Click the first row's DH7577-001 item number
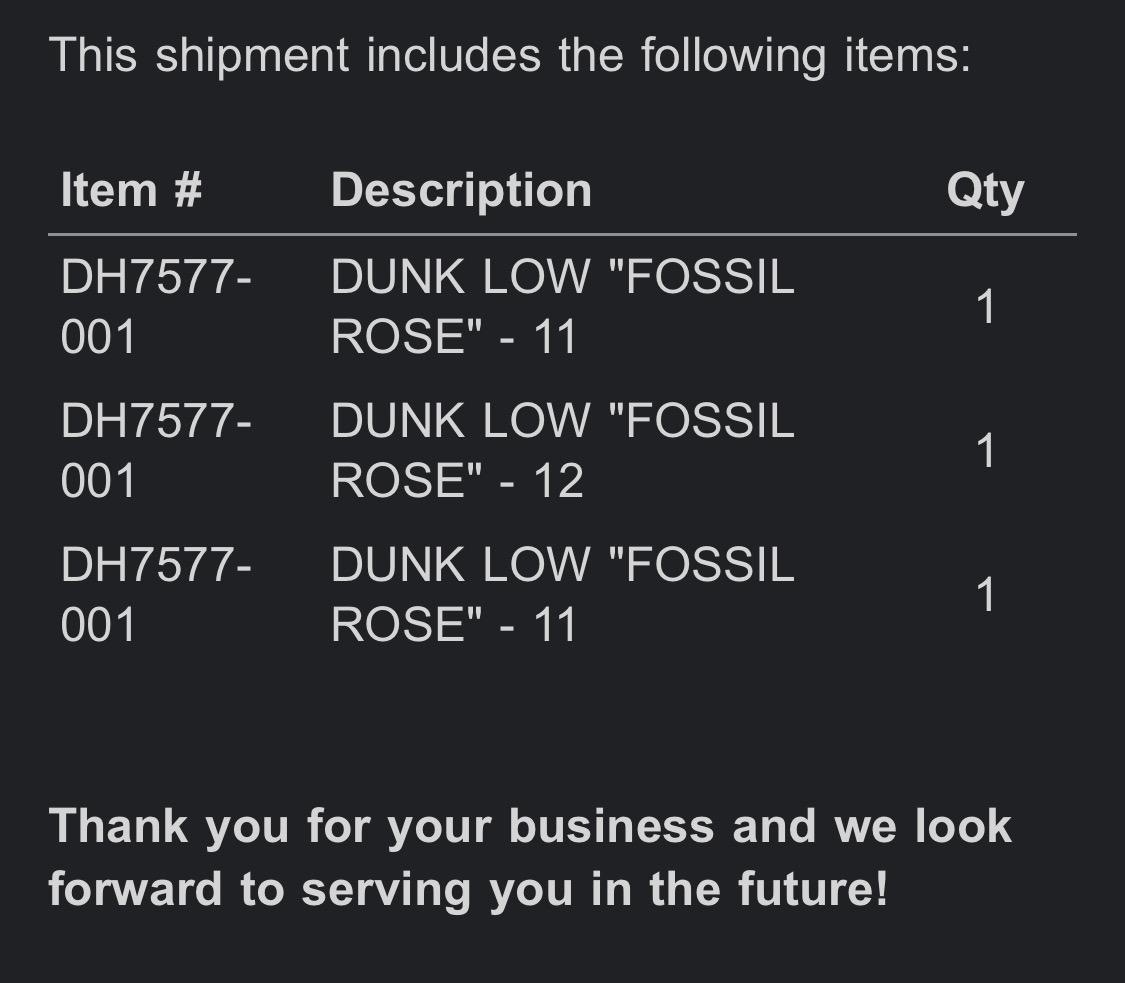The height and width of the screenshot is (983, 1125). [x=155, y=306]
